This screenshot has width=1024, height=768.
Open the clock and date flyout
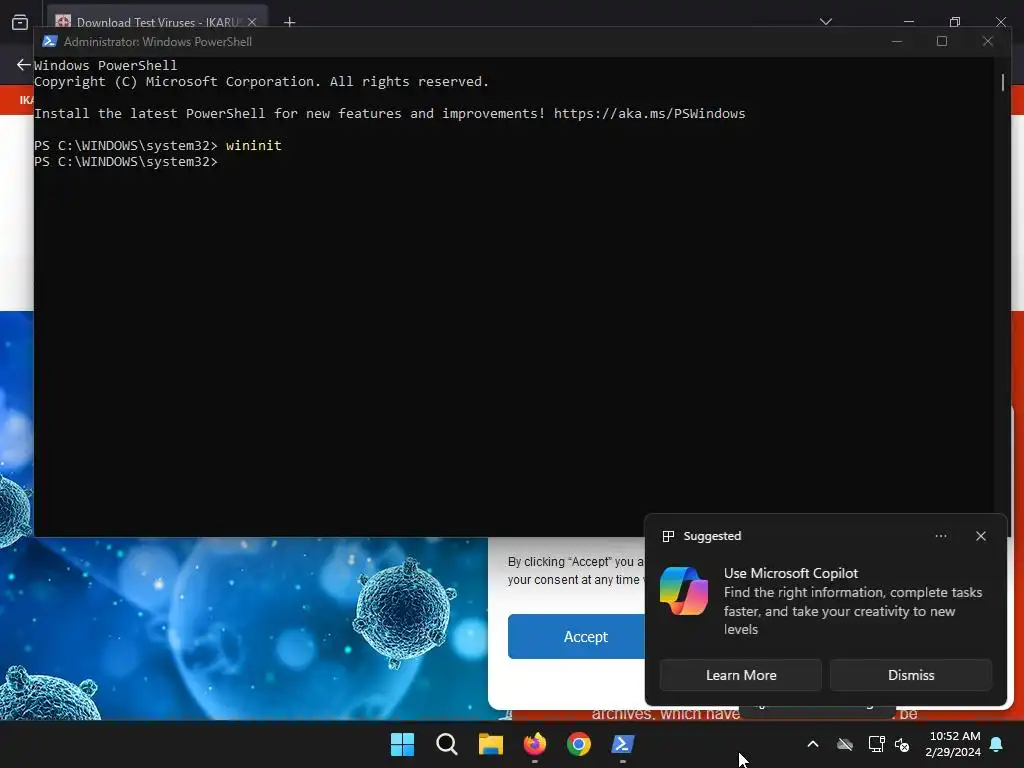pyautogui.click(x=953, y=744)
